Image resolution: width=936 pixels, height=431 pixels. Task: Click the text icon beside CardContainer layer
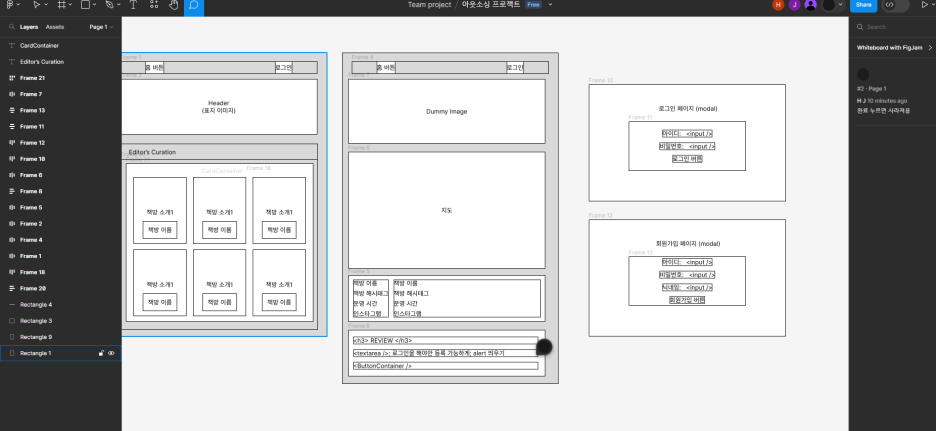pos(12,45)
